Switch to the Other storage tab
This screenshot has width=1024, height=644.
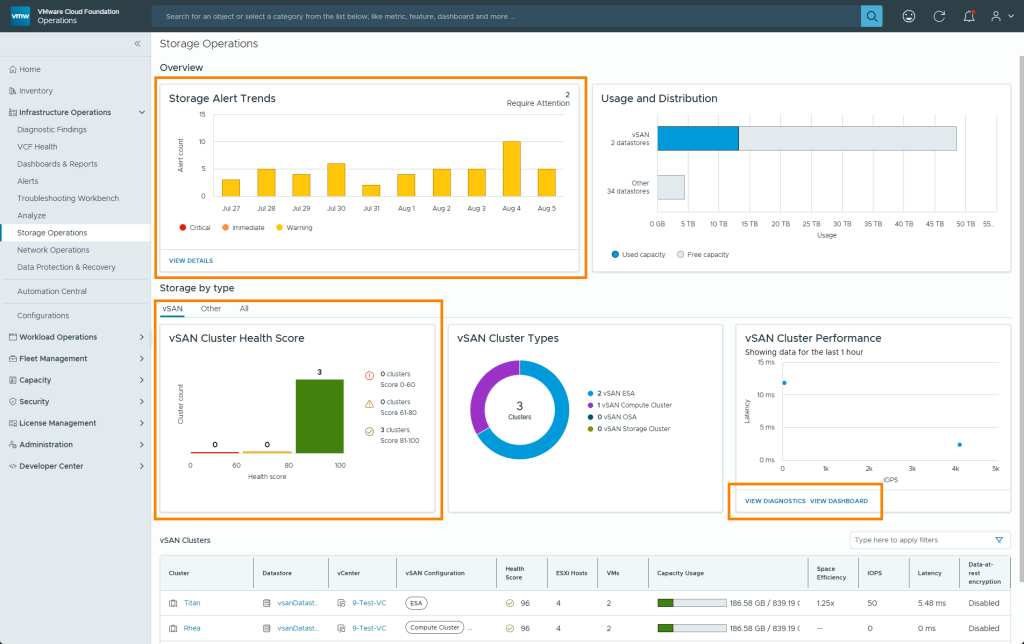(x=211, y=309)
